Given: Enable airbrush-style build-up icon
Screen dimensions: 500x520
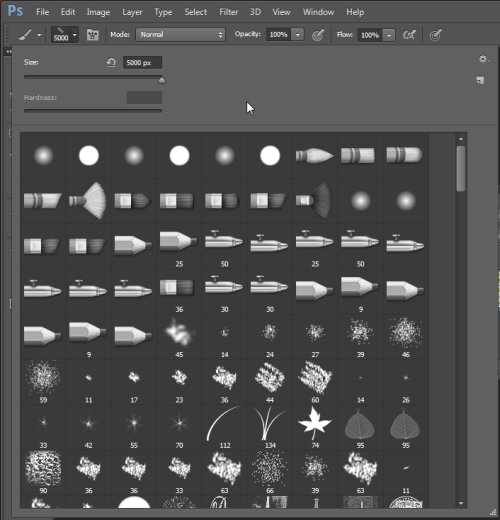Looking at the screenshot, I should (x=409, y=35).
